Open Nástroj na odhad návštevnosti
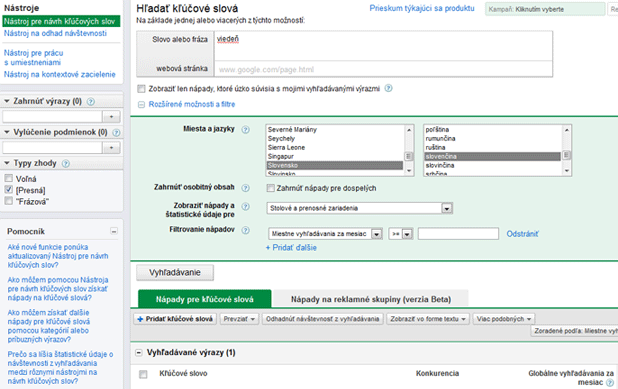The height and width of the screenshot is (389, 618). tap(55, 34)
